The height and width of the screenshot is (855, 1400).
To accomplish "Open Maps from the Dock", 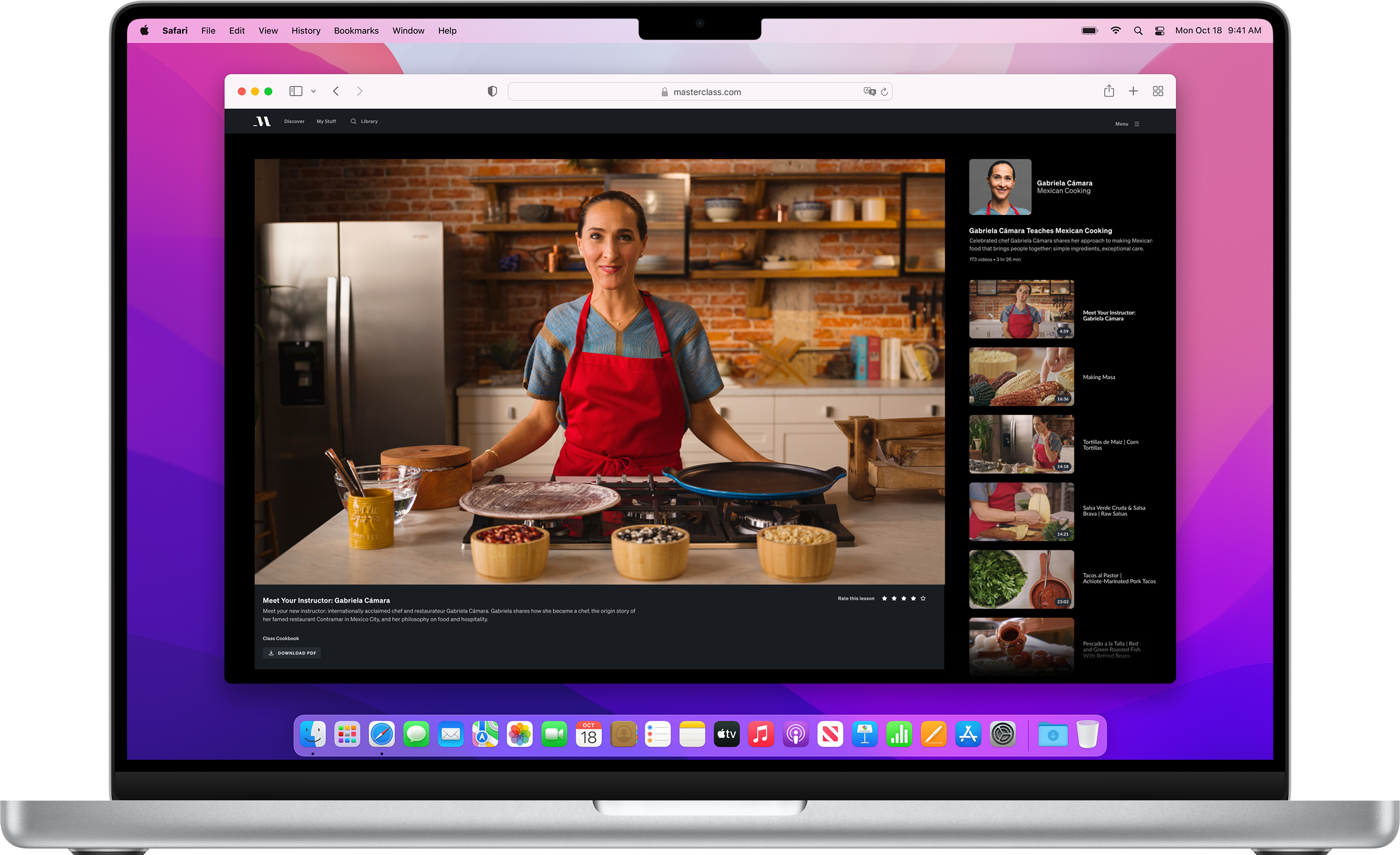I will 485,734.
